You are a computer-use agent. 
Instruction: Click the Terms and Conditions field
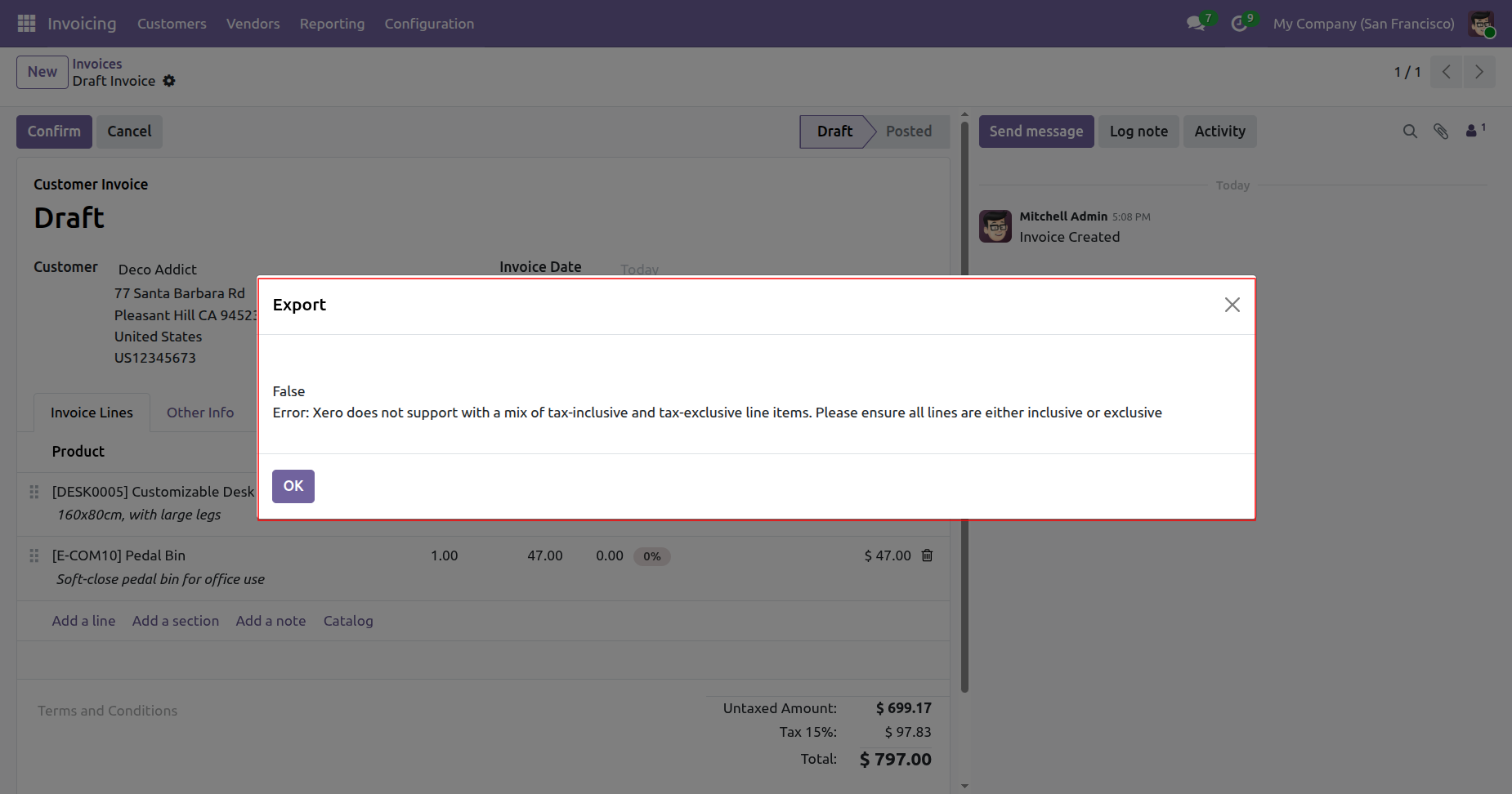pos(107,711)
